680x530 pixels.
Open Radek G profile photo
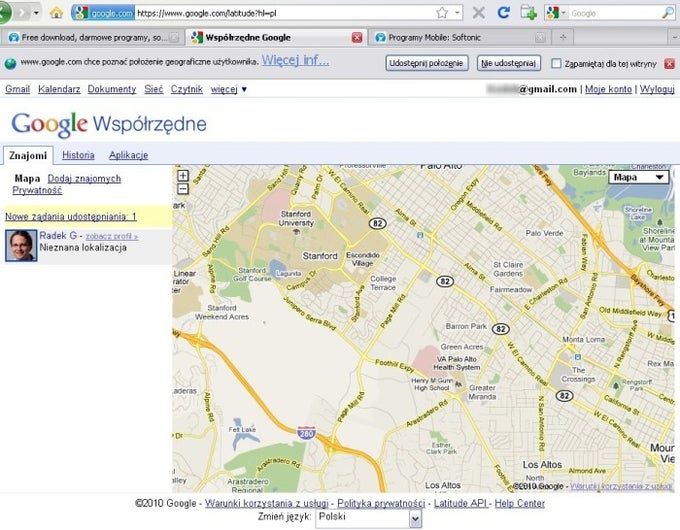[x=21, y=245]
